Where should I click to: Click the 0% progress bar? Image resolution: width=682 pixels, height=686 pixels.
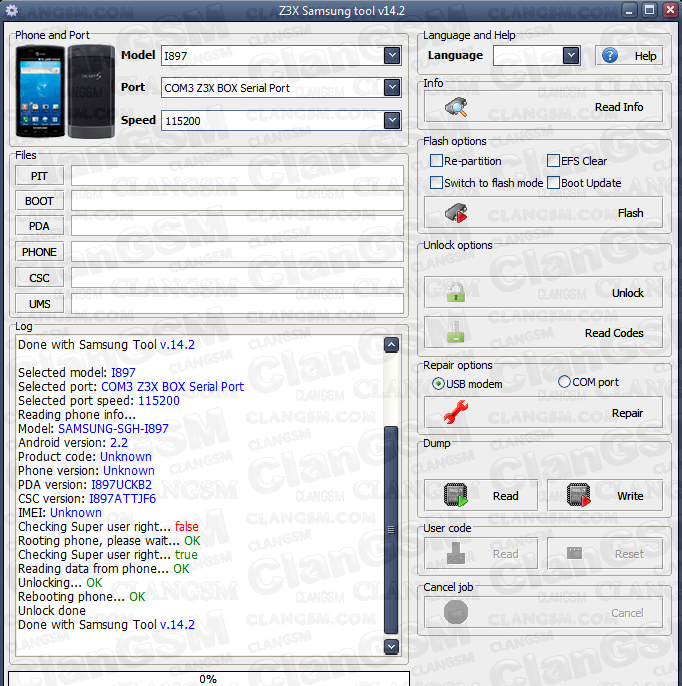coord(209,679)
